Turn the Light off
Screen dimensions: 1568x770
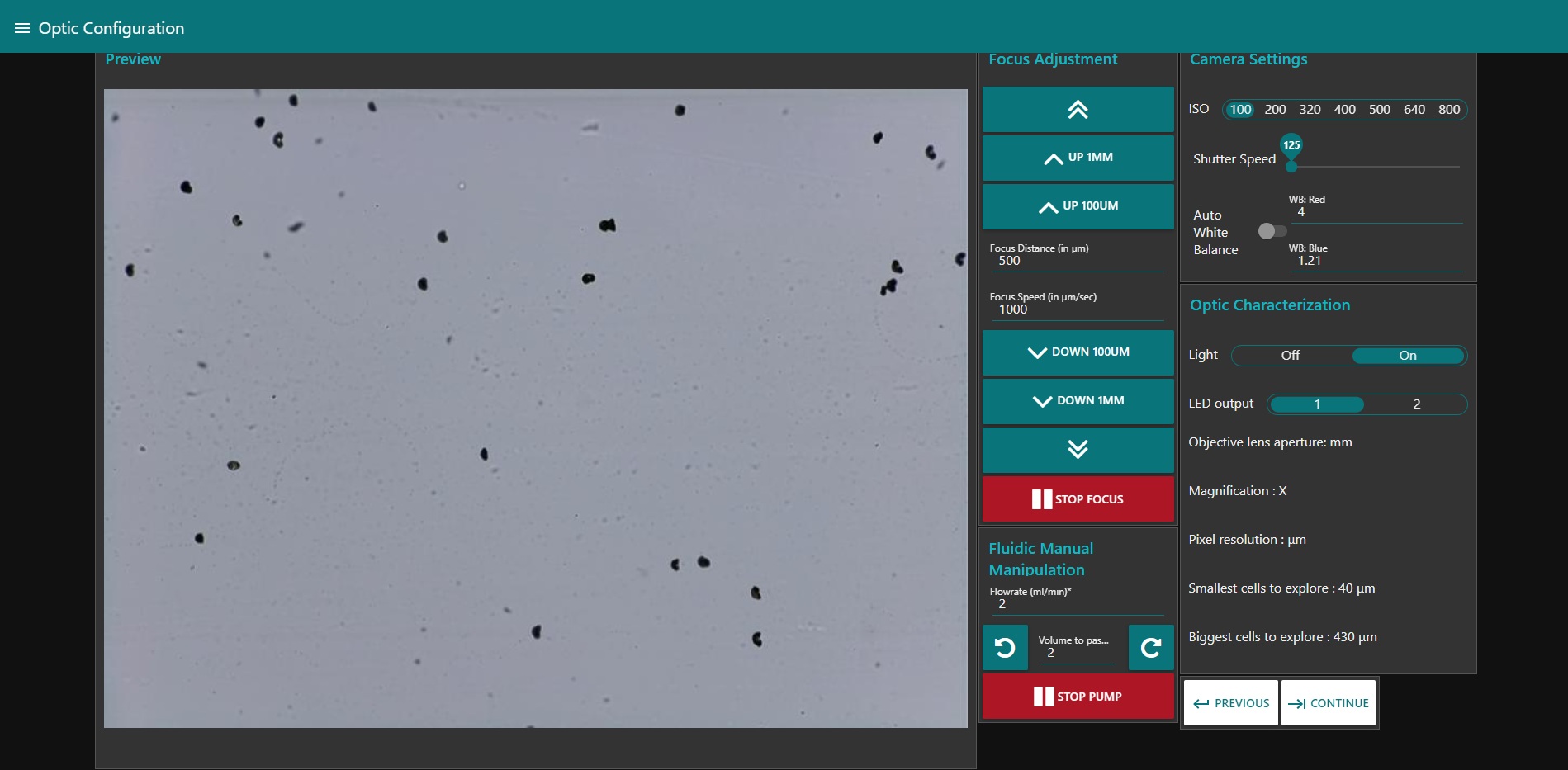click(x=1290, y=356)
